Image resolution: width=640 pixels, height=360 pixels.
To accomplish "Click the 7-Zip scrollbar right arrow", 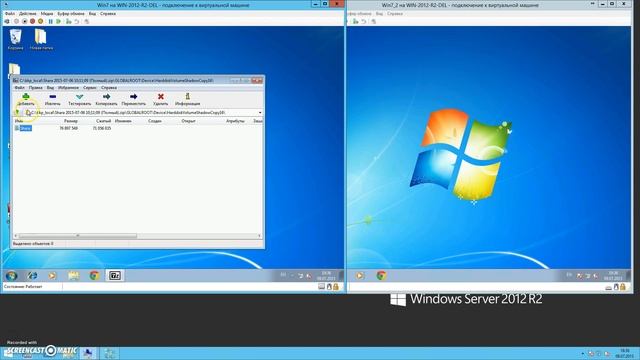I will (259, 236).
